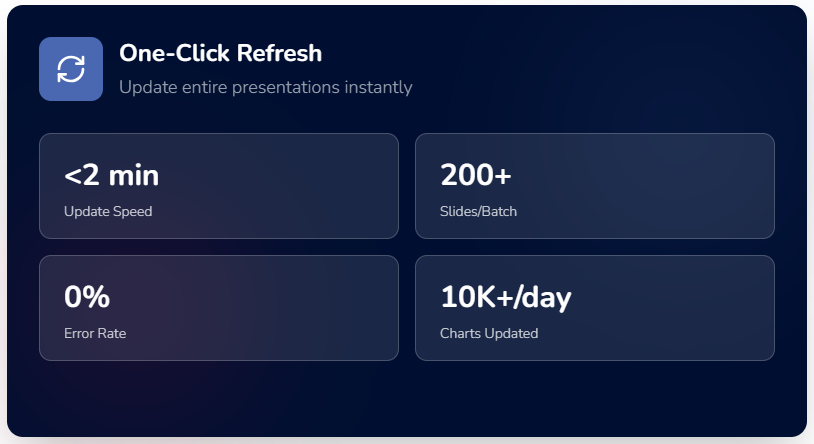Viewport: 814px width, 444px height.
Task: Click the "One-Click Refresh" heading
Action: click(x=220, y=54)
